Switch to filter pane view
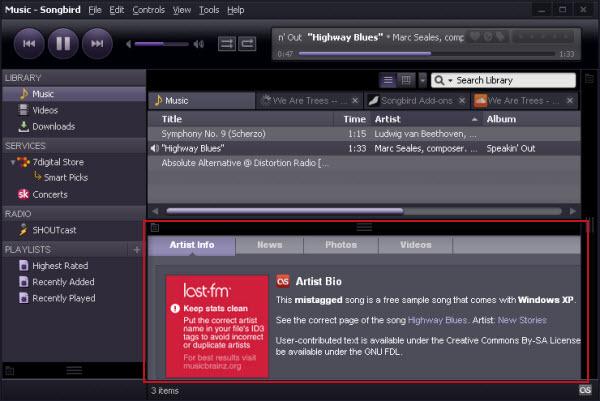The width and height of the screenshot is (600, 401). (x=406, y=80)
